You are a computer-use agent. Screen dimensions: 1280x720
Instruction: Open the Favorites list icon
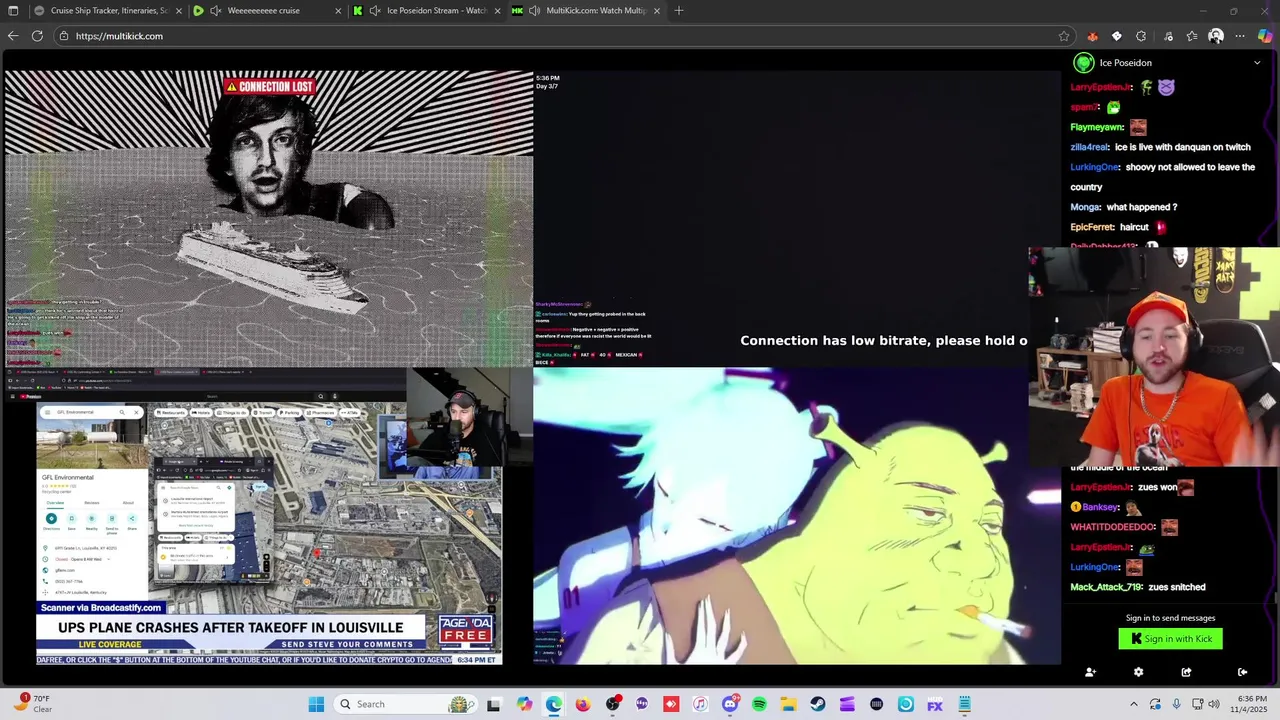click(x=1192, y=36)
